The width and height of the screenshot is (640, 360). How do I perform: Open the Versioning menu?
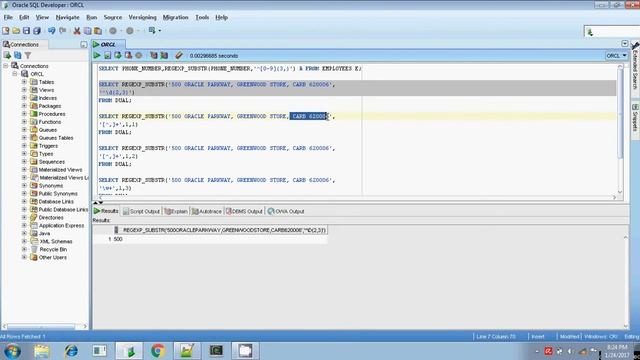click(142, 18)
